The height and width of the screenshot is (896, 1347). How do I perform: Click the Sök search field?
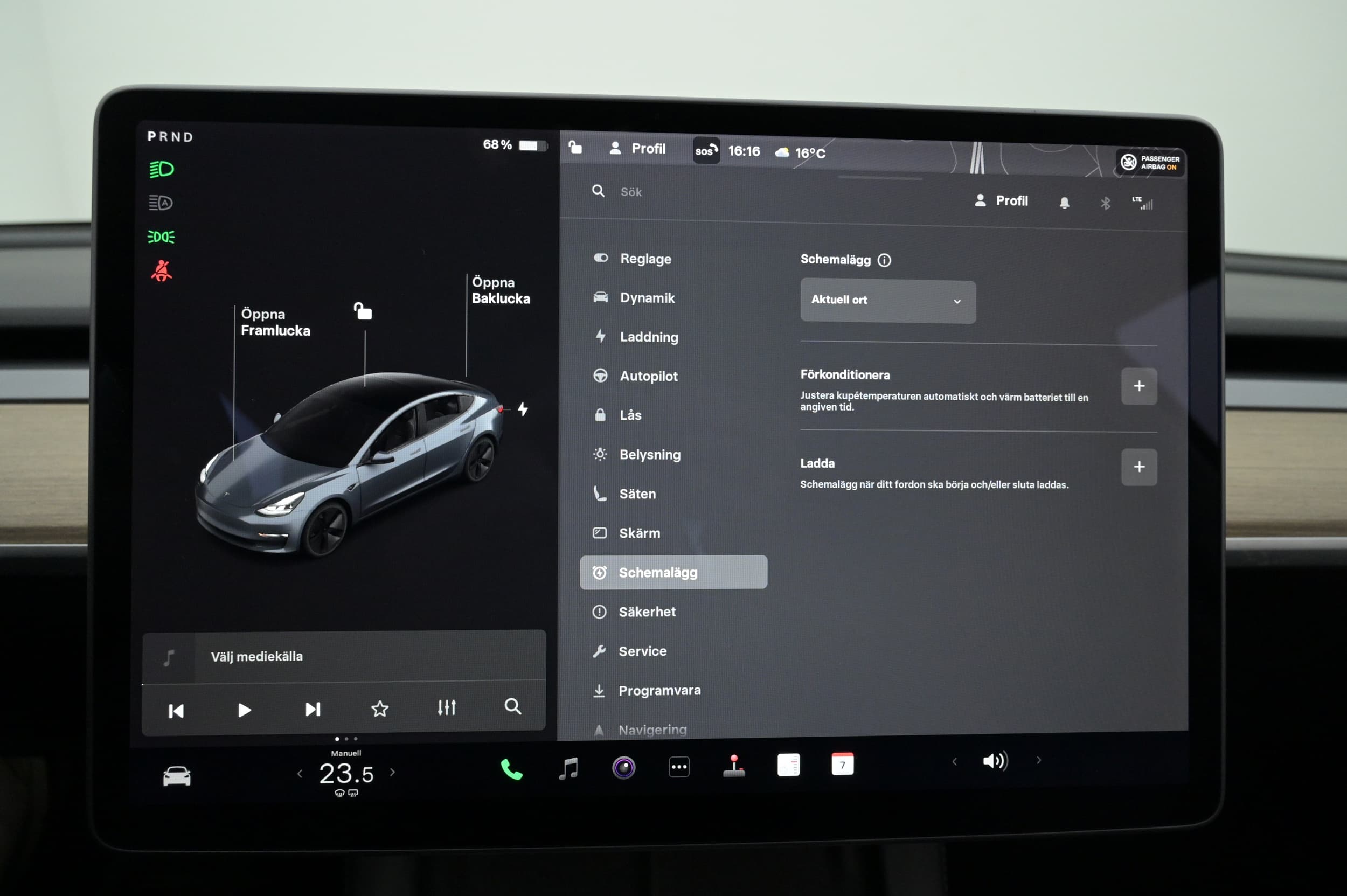[x=631, y=192]
